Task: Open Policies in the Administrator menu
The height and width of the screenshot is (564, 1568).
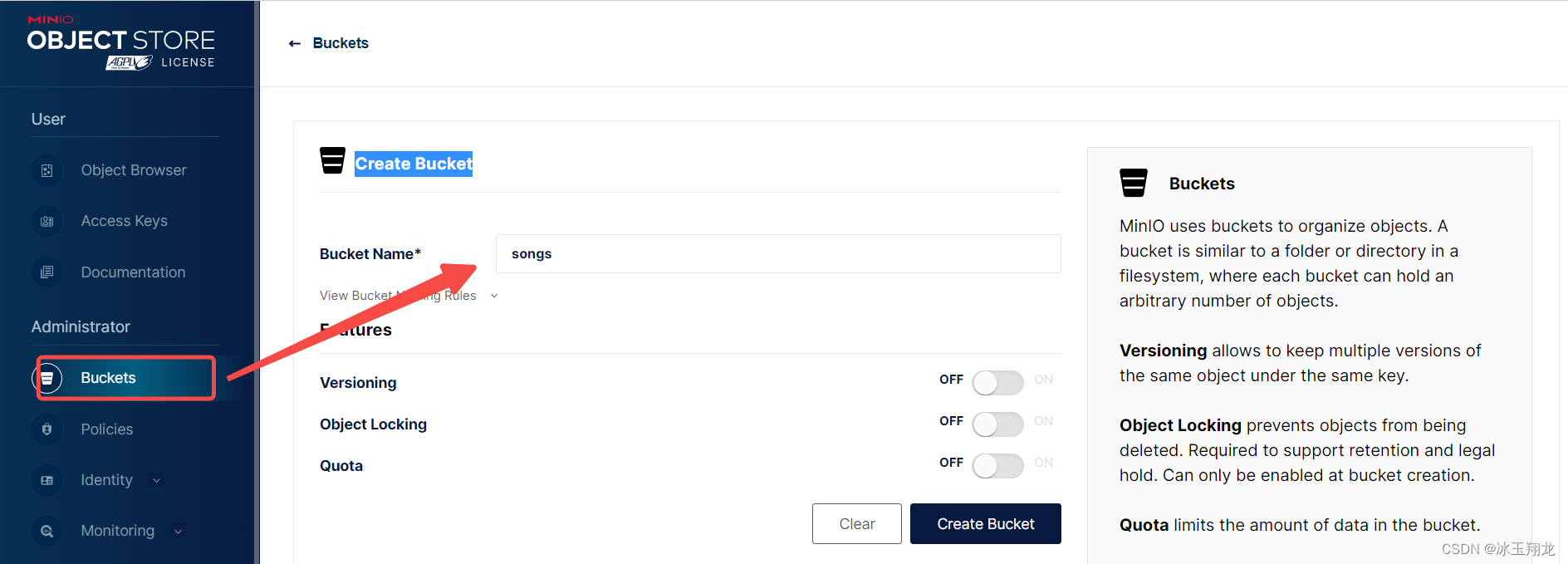Action: point(107,429)
